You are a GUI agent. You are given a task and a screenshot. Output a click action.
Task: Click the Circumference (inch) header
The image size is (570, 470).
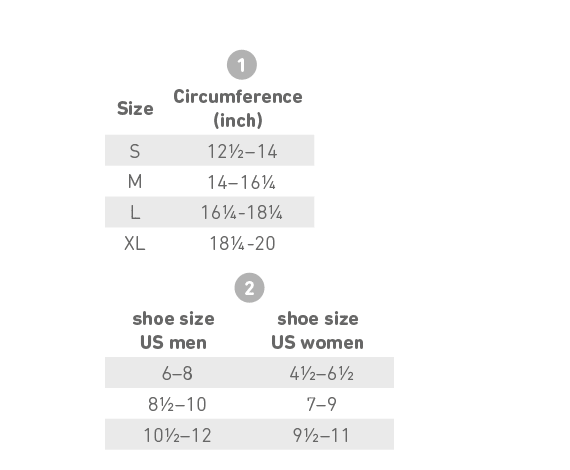click(x=238, y=108)
